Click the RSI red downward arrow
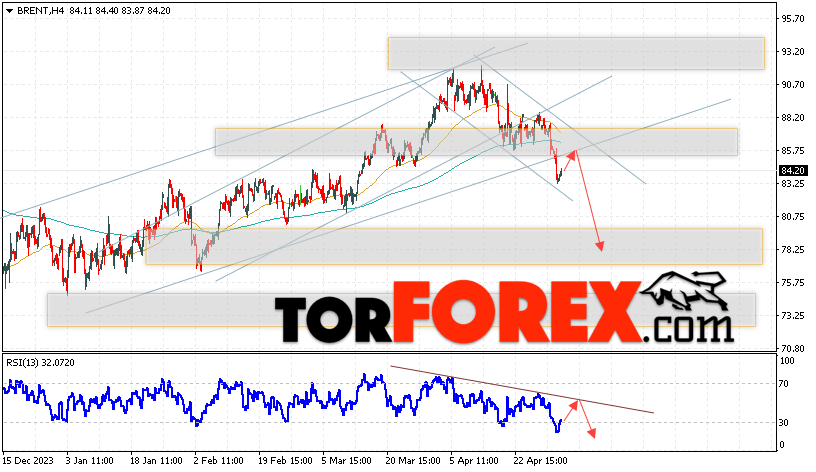This screenshot has width=816, height=472. click(x=587, y=419)
